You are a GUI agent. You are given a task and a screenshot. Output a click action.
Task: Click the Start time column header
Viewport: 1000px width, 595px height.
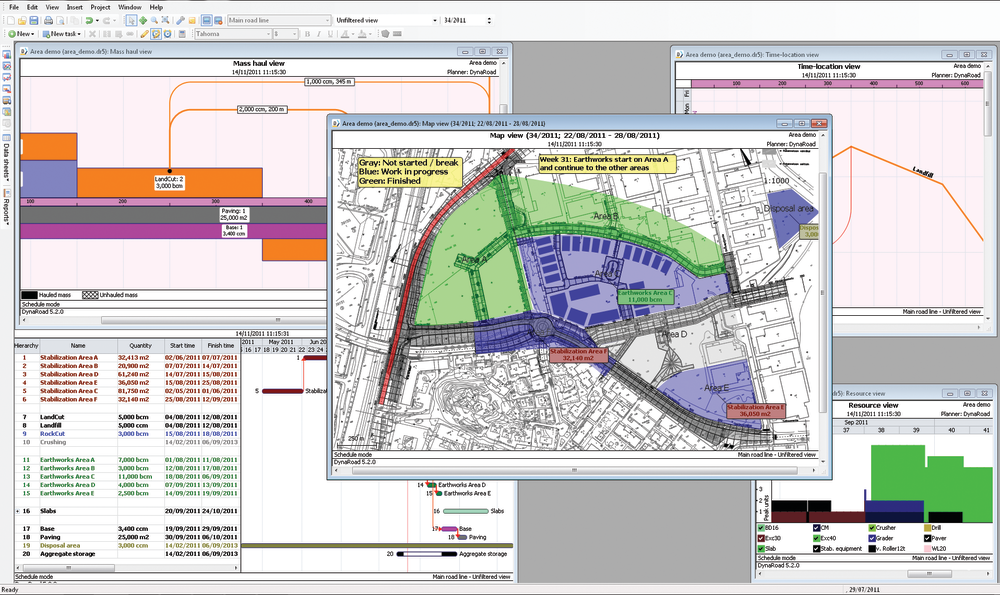pos(182,346)
